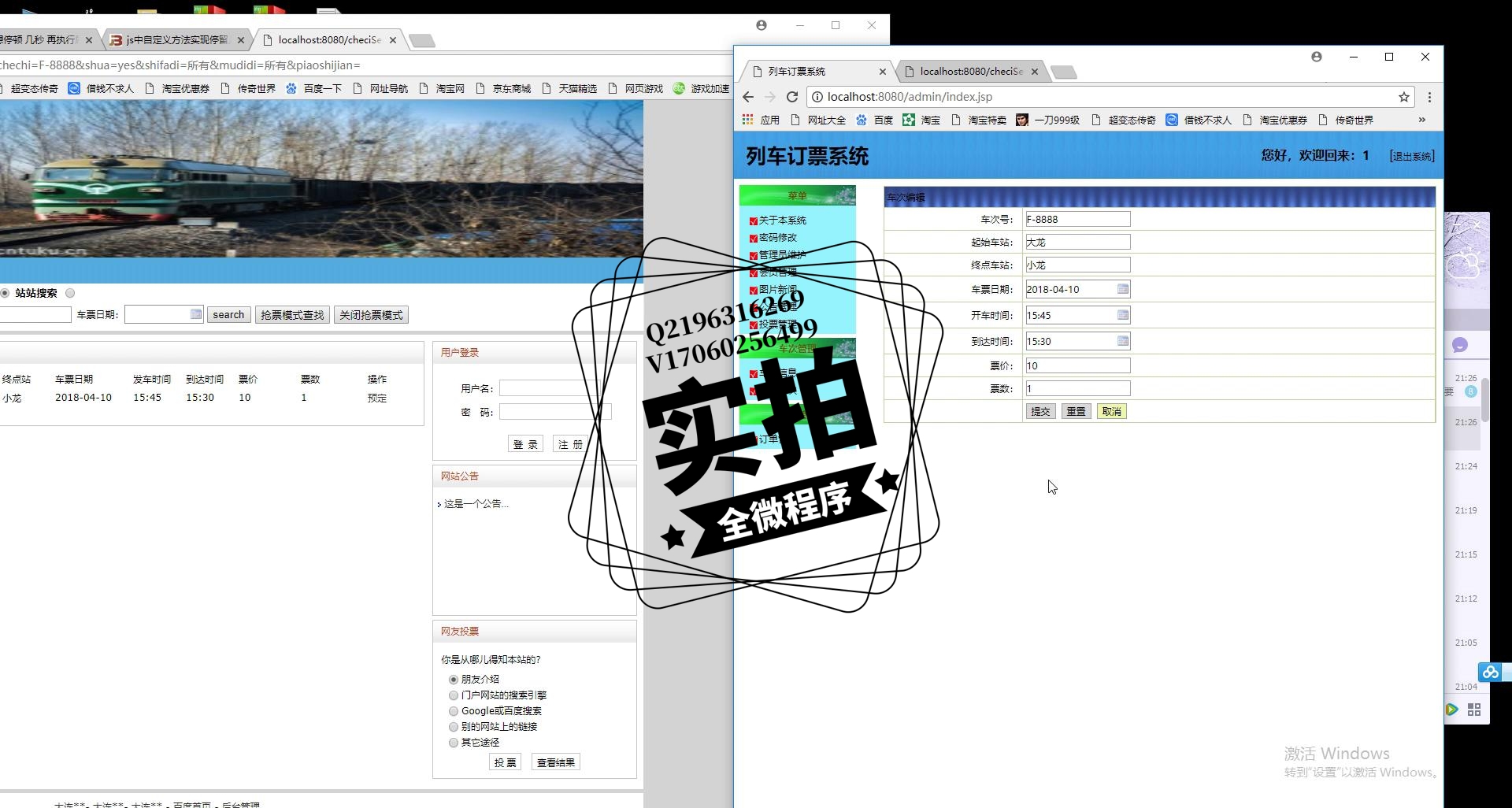Select the unlabeled radio next to 站站搜索
The width and height of the screenshot is (1512, 808).
coord(70,293)
